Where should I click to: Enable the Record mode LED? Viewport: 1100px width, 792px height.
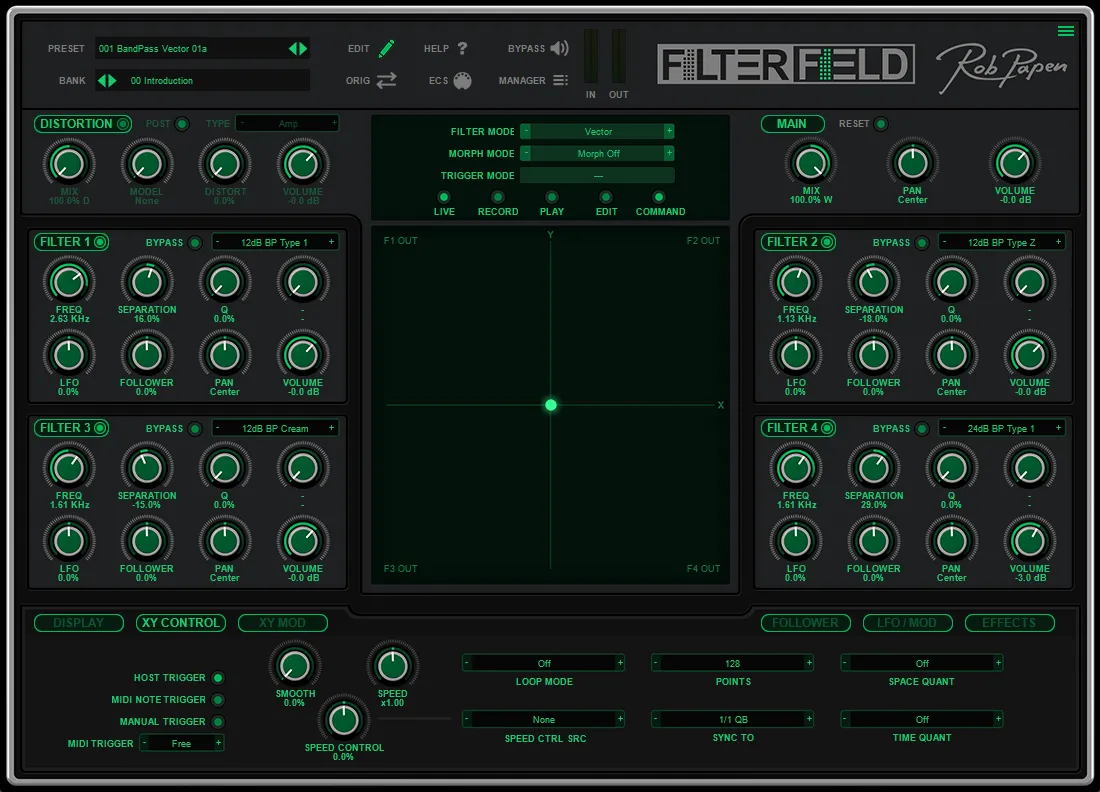(x=497, y=197)
